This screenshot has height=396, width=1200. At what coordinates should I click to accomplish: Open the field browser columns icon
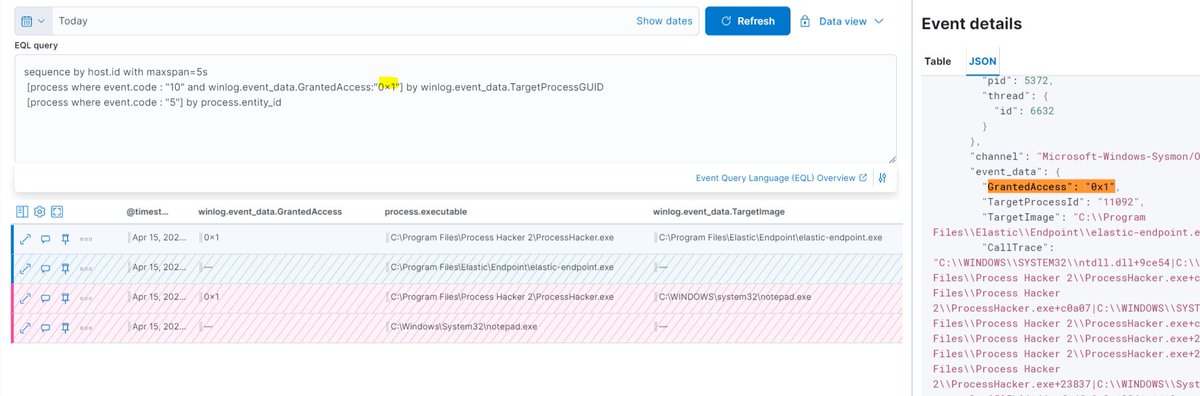[22, 212]
